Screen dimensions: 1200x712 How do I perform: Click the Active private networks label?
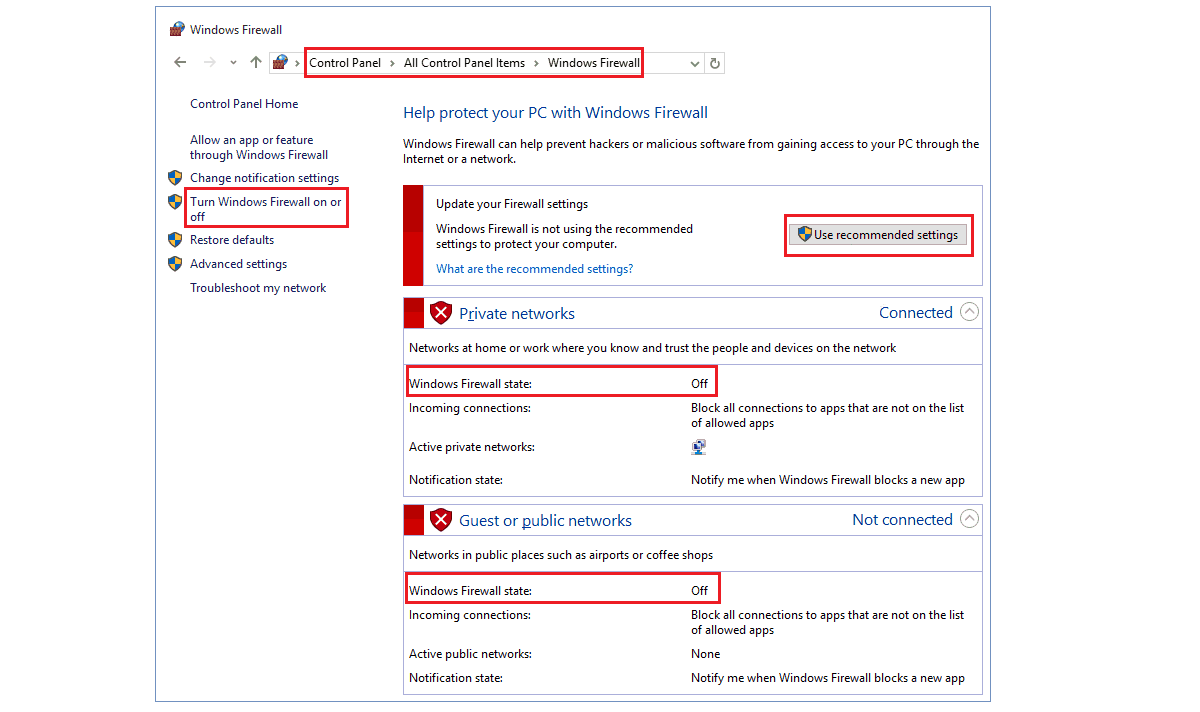(x=471, y=447)
